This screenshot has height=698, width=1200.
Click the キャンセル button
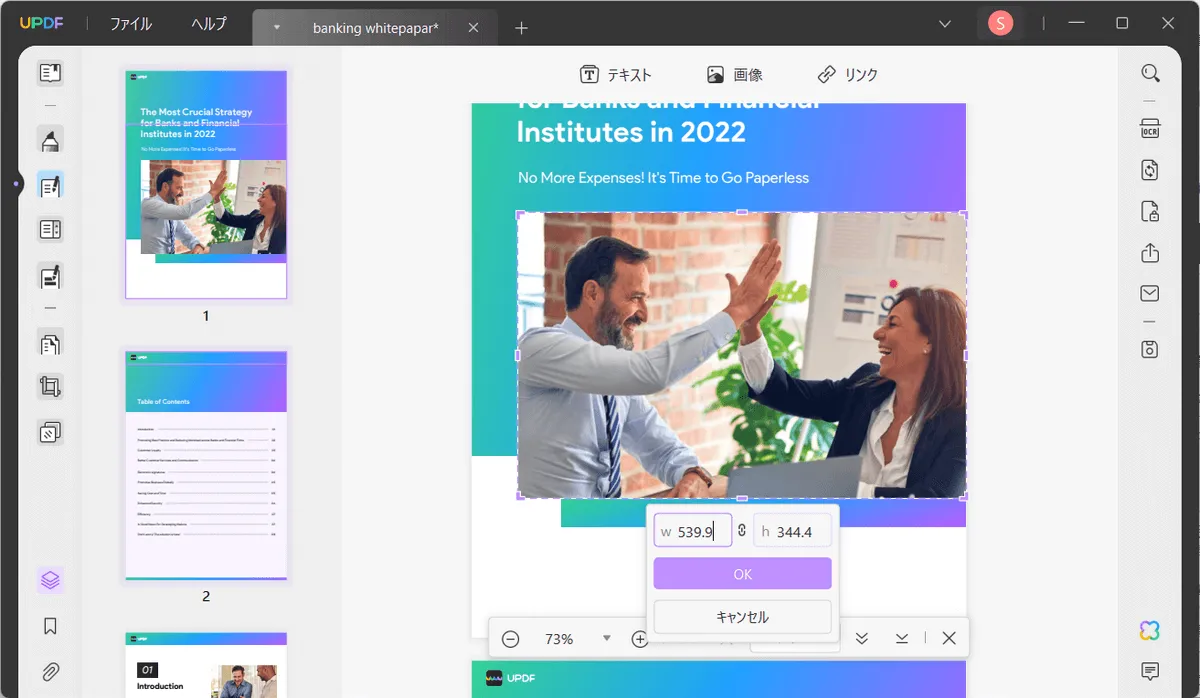(742, 617)
